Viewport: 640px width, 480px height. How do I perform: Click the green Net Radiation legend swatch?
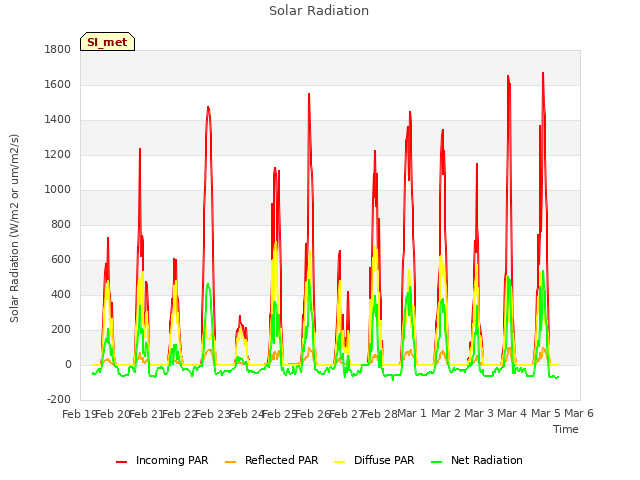pyautogui.click(x=437, y=462)
